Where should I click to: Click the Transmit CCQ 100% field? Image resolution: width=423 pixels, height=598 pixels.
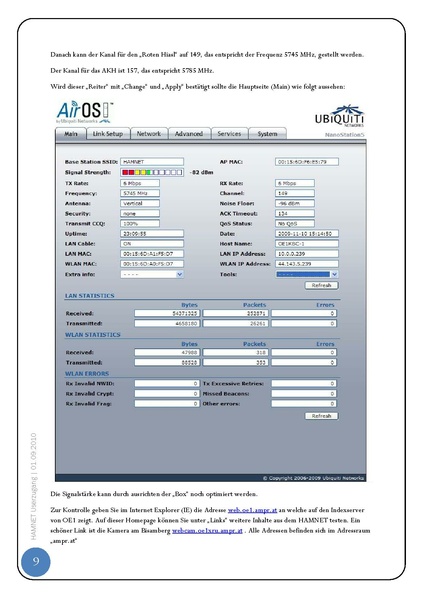click(140, 223)
